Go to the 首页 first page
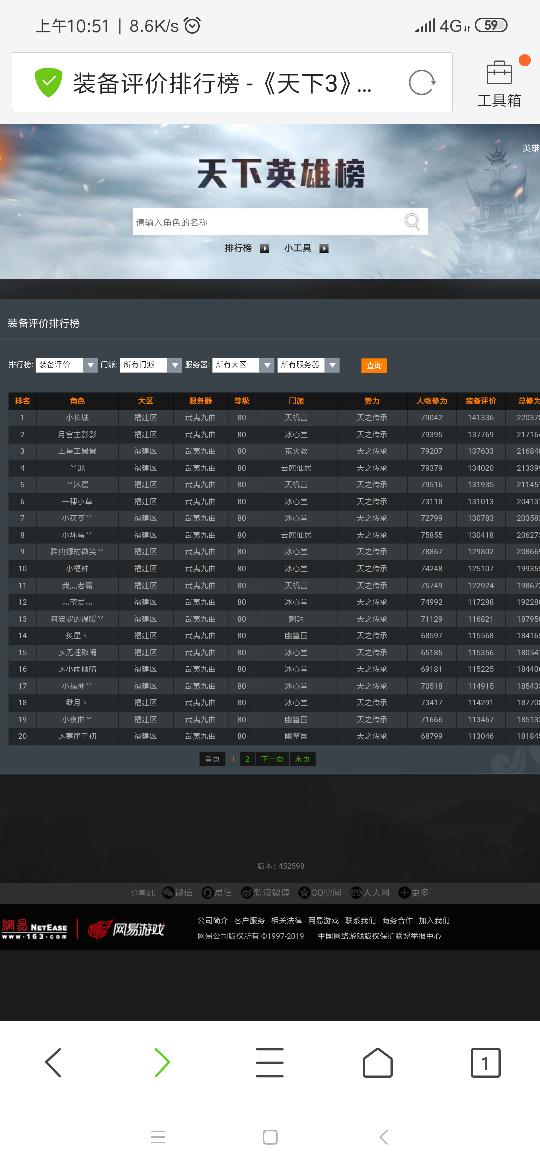 (212, 760)
